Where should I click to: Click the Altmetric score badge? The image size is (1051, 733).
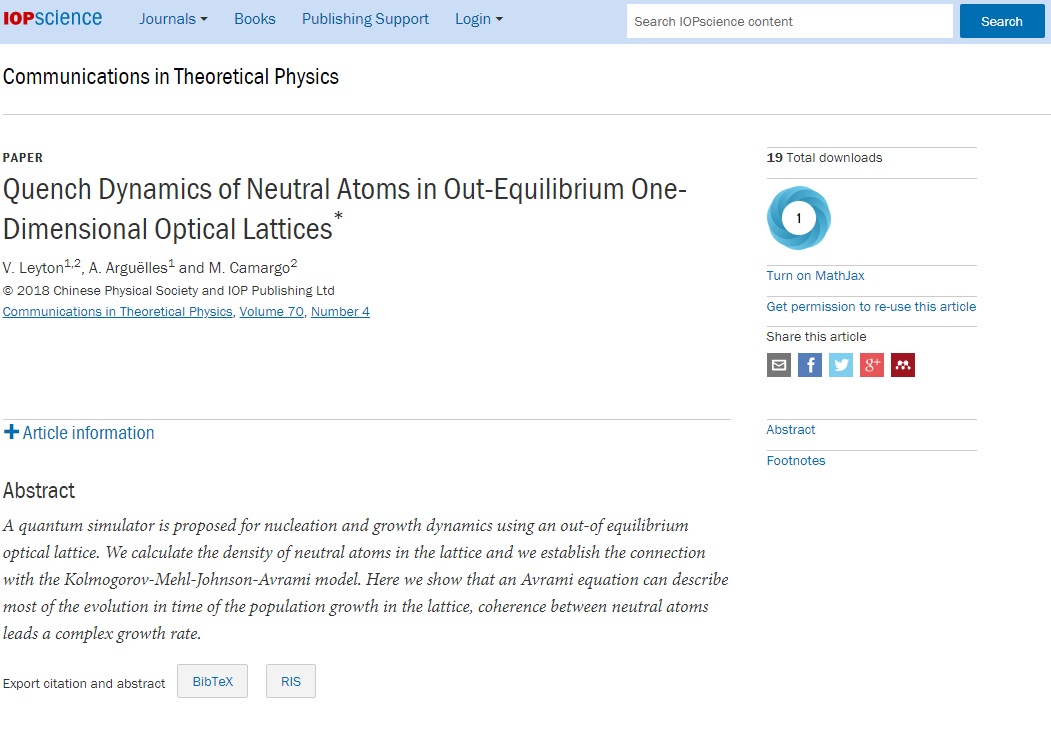click(x=798, y=218)
